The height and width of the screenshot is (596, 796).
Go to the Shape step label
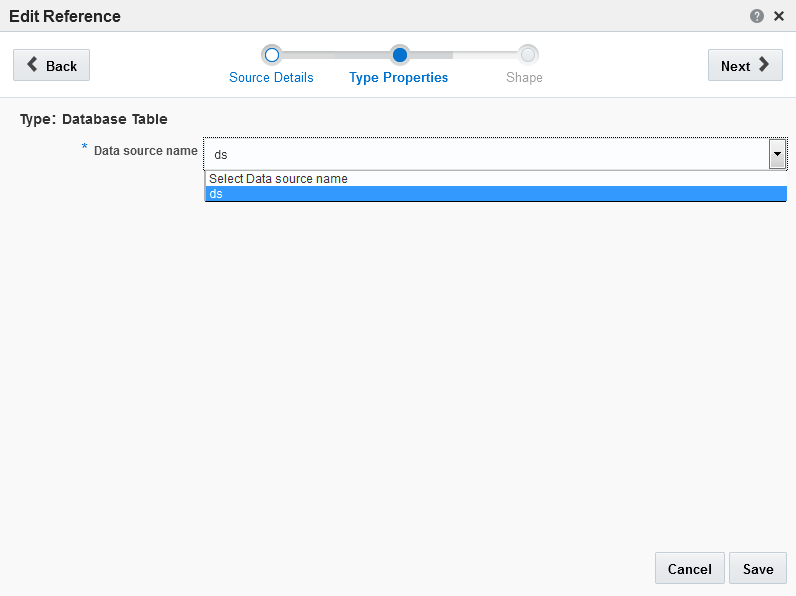(x=524, y=78)
